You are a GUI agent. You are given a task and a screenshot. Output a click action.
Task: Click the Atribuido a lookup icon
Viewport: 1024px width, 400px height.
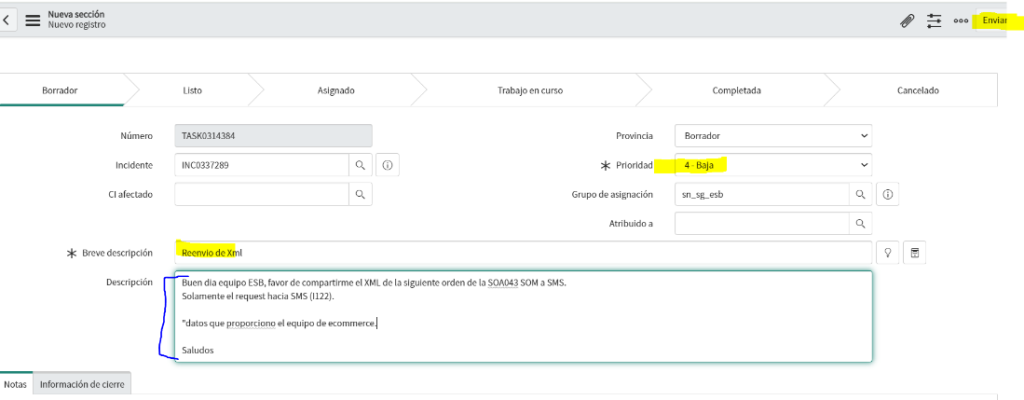coord(860,224)
